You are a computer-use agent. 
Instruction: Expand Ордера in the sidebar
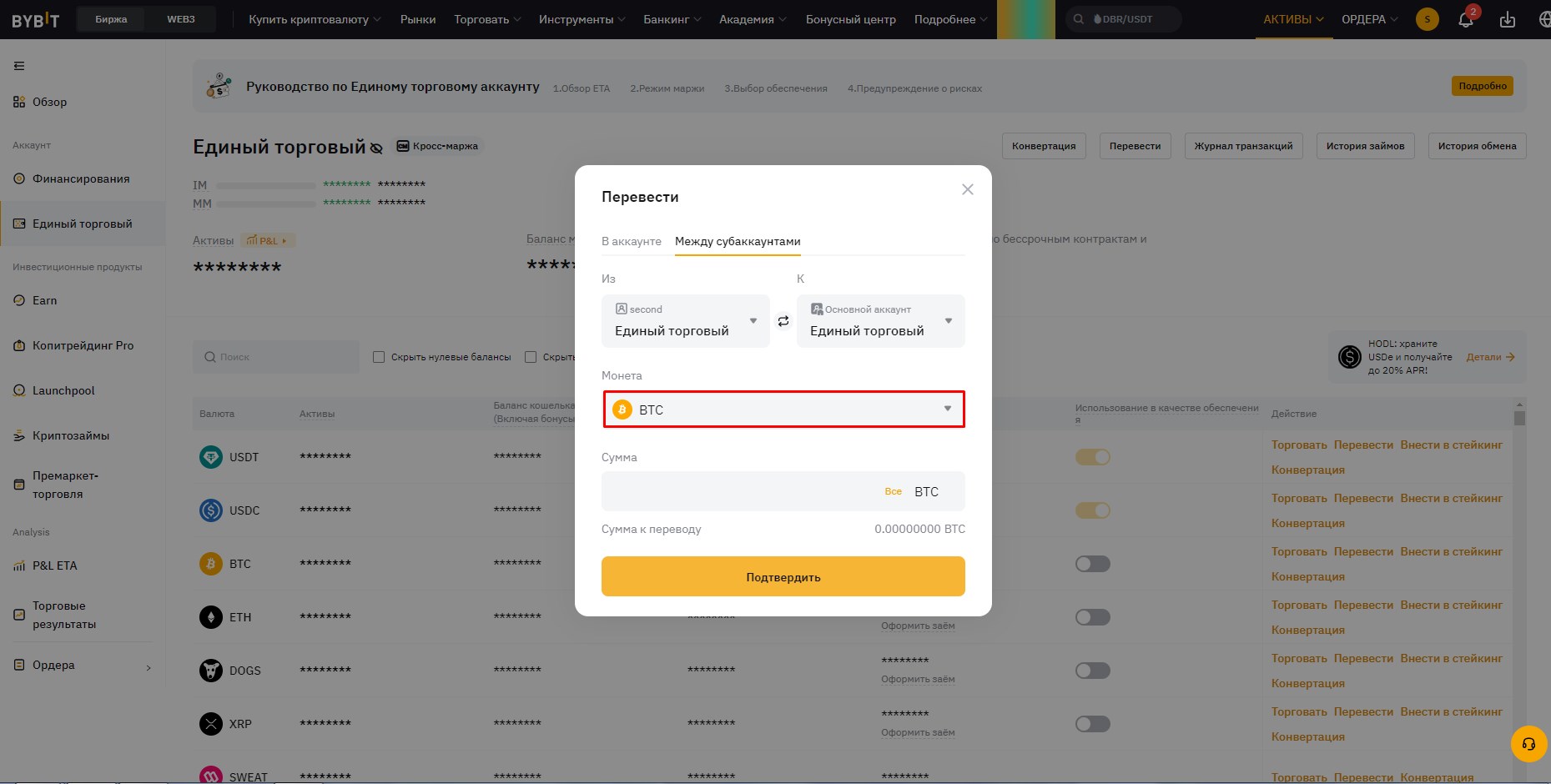pyautogui.click(x=82, y=666)
